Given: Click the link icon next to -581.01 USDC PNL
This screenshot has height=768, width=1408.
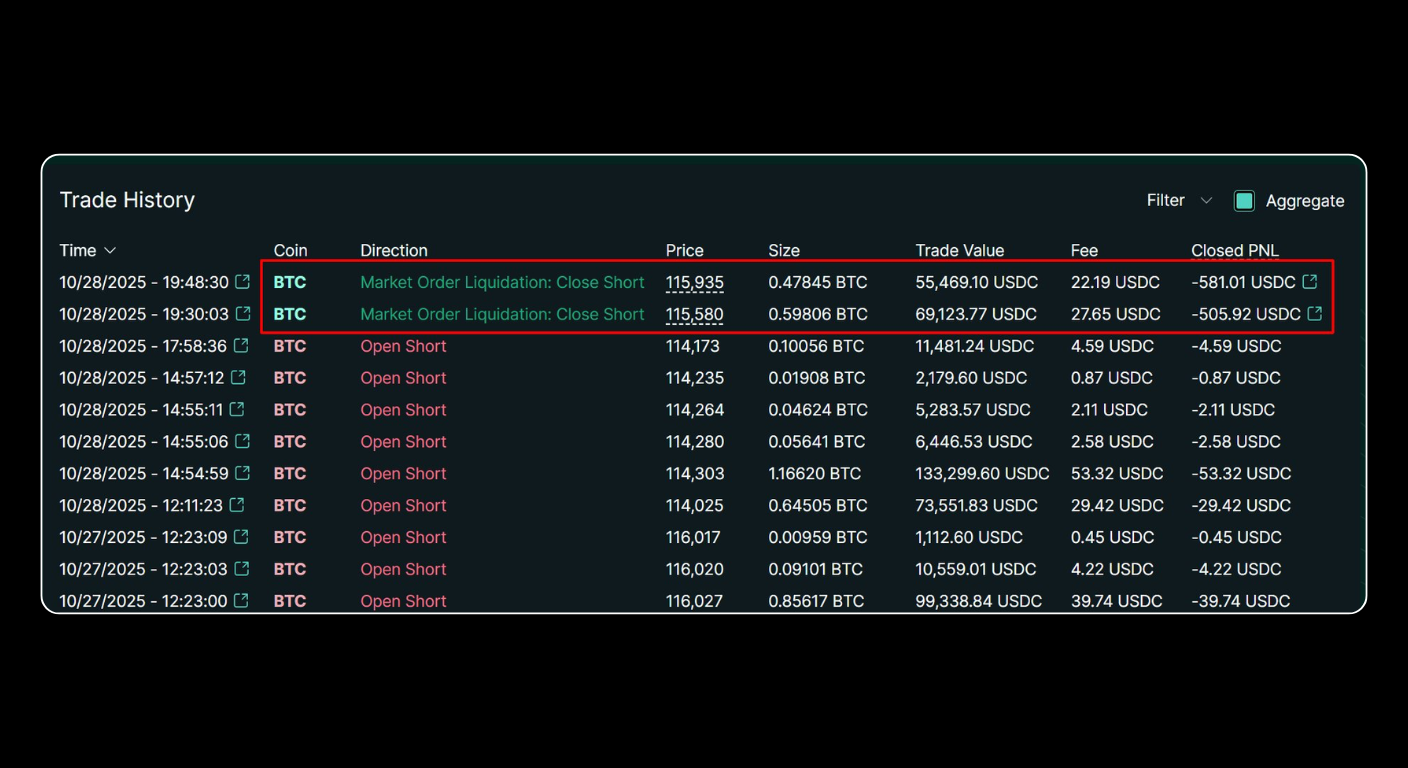Looking at the screenshot, I should coord(1310,282).
